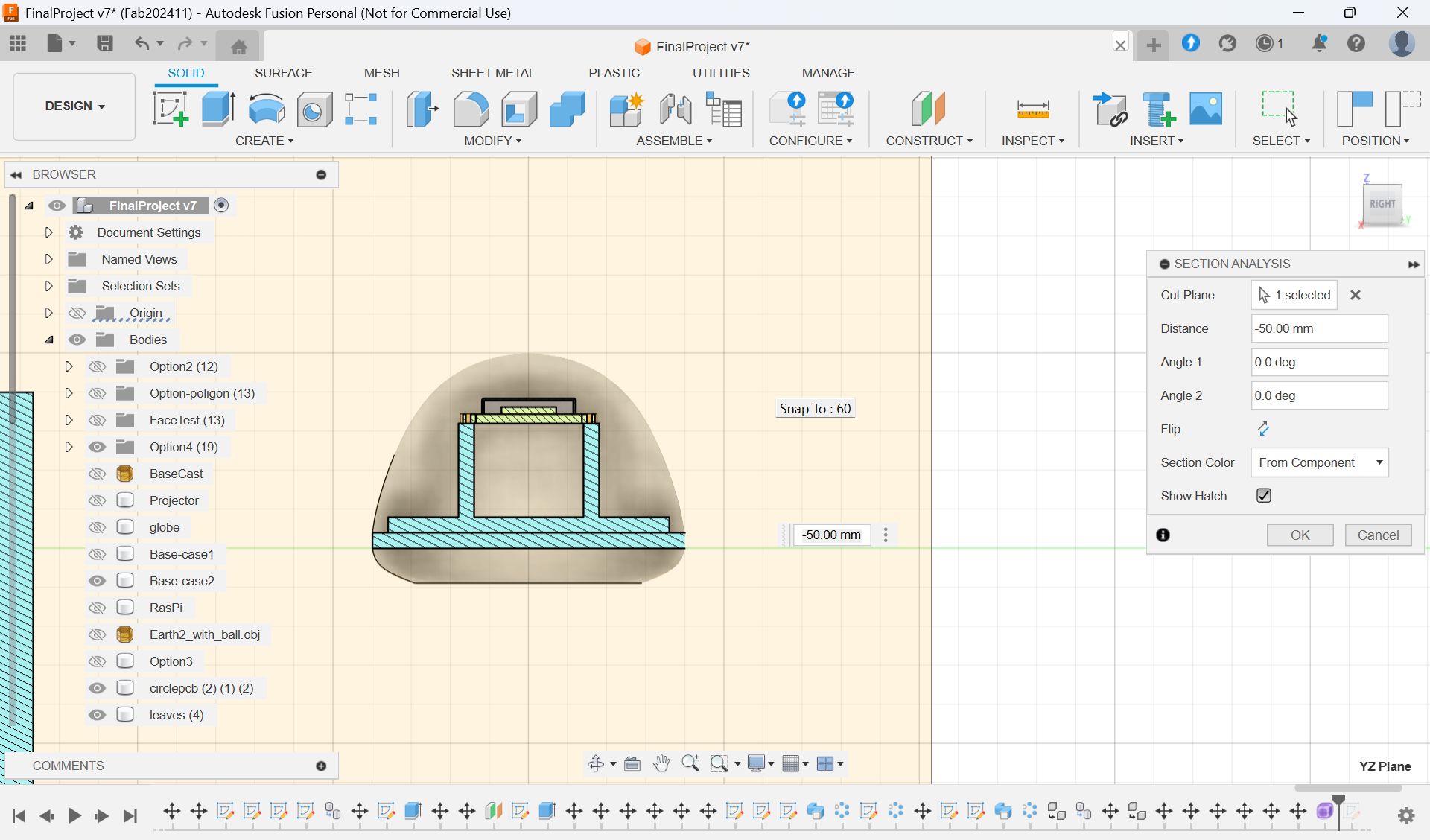Click the Joint tool icon
This screenshot has width=1430, height=840.
click(x=676, y=109)
